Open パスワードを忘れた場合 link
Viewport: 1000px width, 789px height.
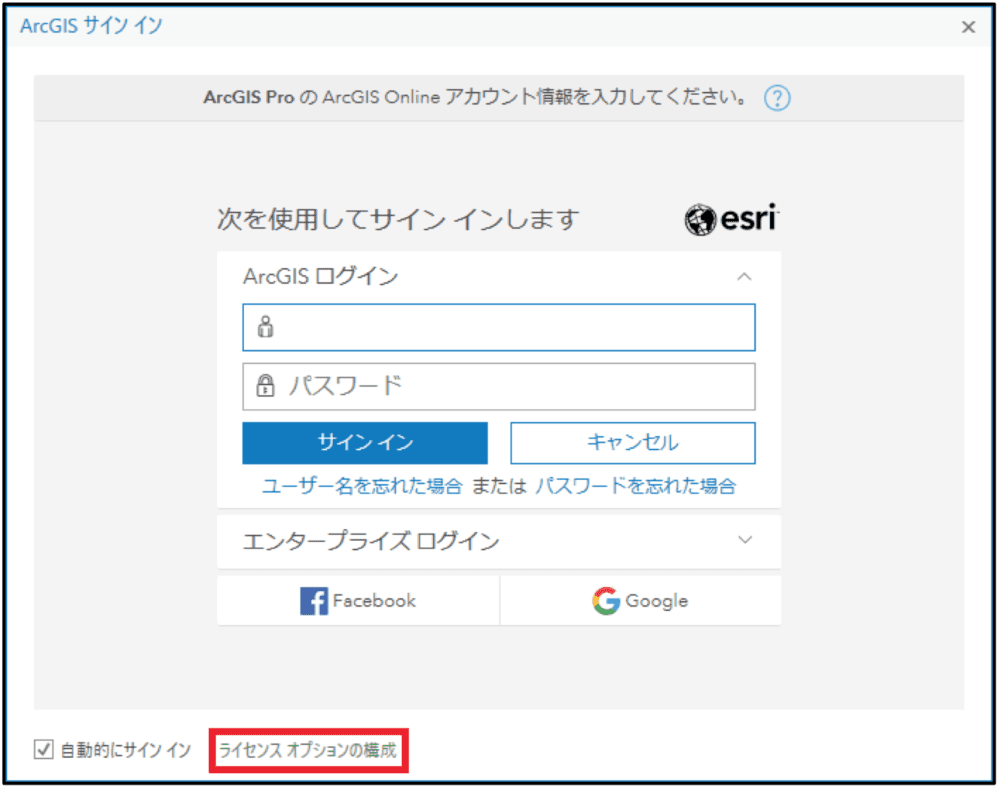[x=635, y=487]
